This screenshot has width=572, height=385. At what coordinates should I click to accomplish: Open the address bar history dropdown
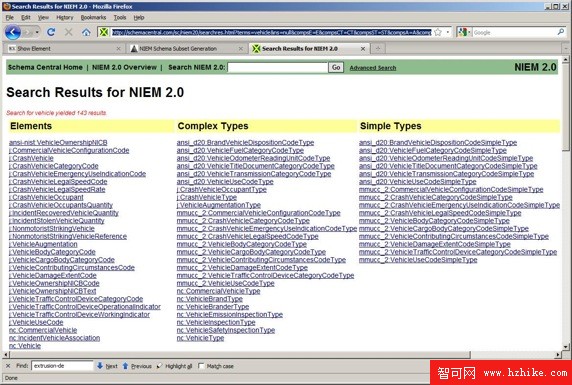[x=448, y=32]
